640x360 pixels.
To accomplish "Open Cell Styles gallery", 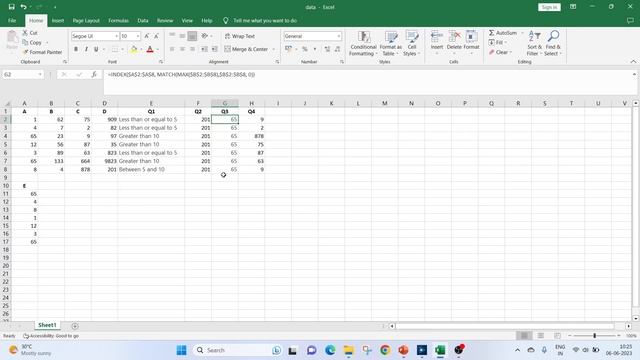I will pyautogui.click(x=411, y=43).
